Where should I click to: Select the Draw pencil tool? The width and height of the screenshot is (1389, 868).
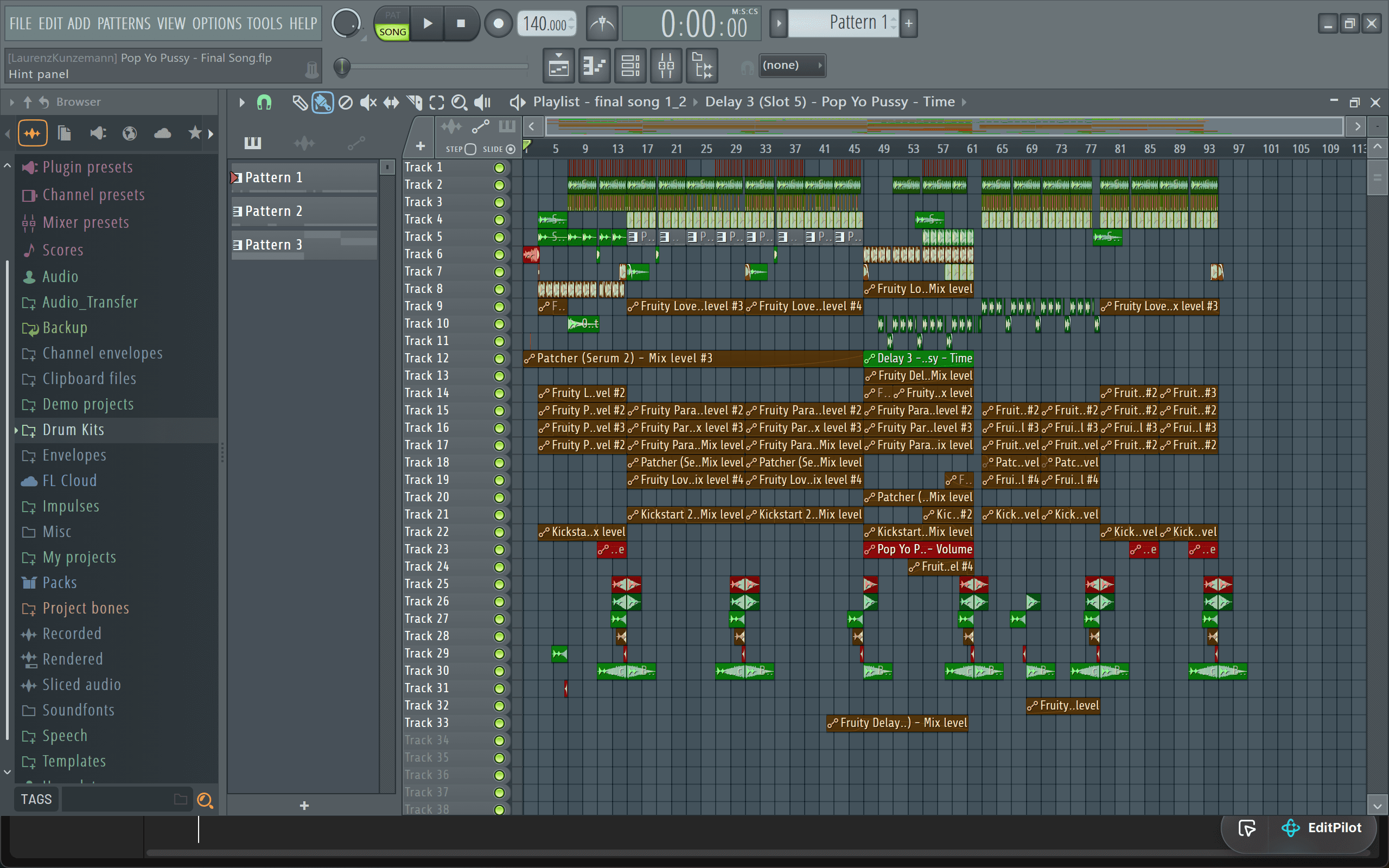299,102
